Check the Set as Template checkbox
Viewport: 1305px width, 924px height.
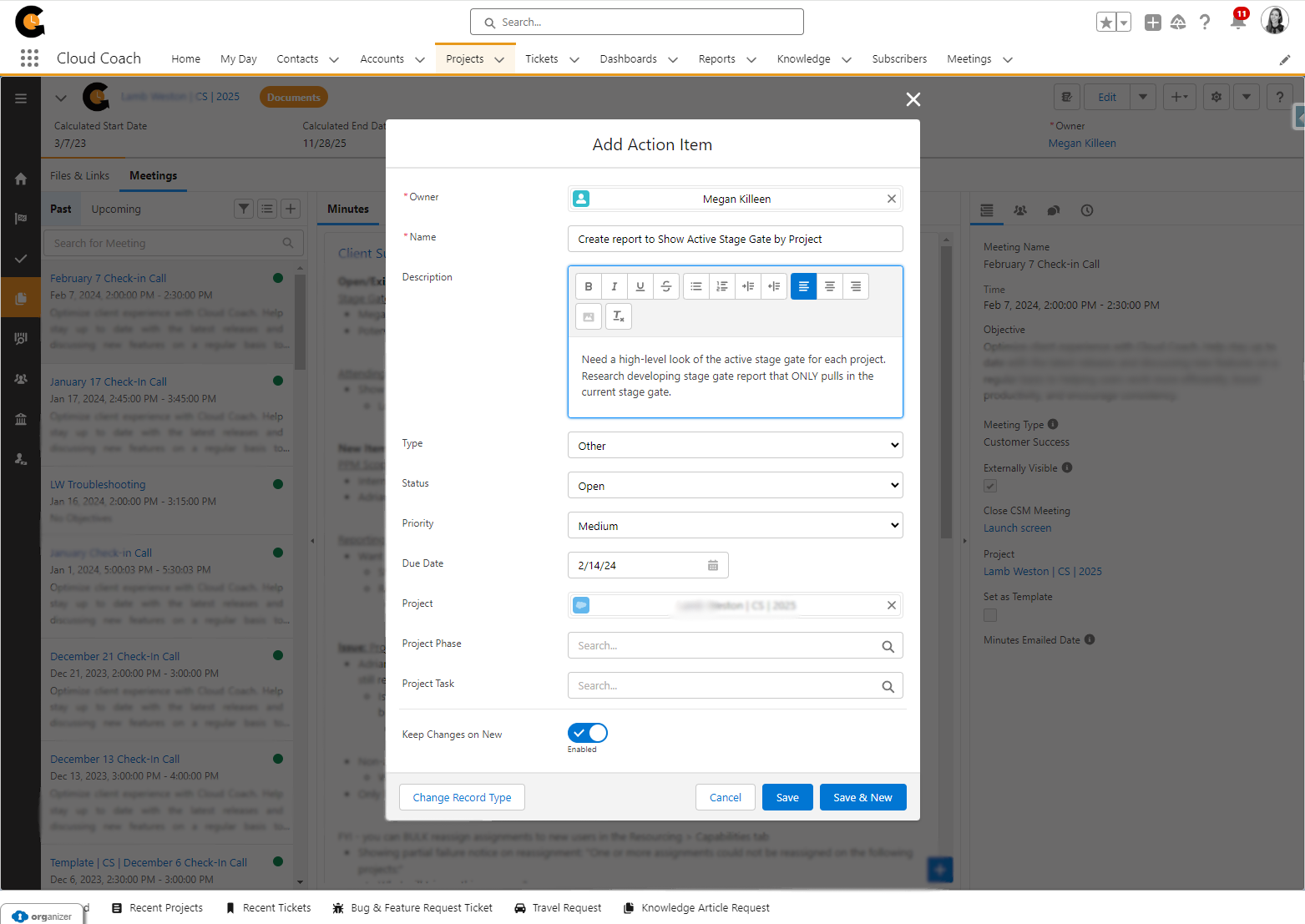point(990,615)
